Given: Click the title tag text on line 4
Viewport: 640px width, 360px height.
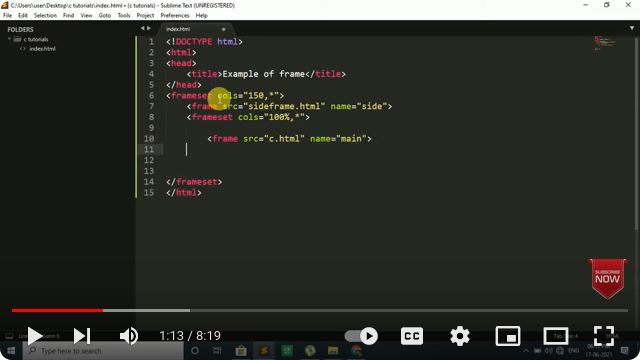Looking at the screenshot, I should 204,74.
